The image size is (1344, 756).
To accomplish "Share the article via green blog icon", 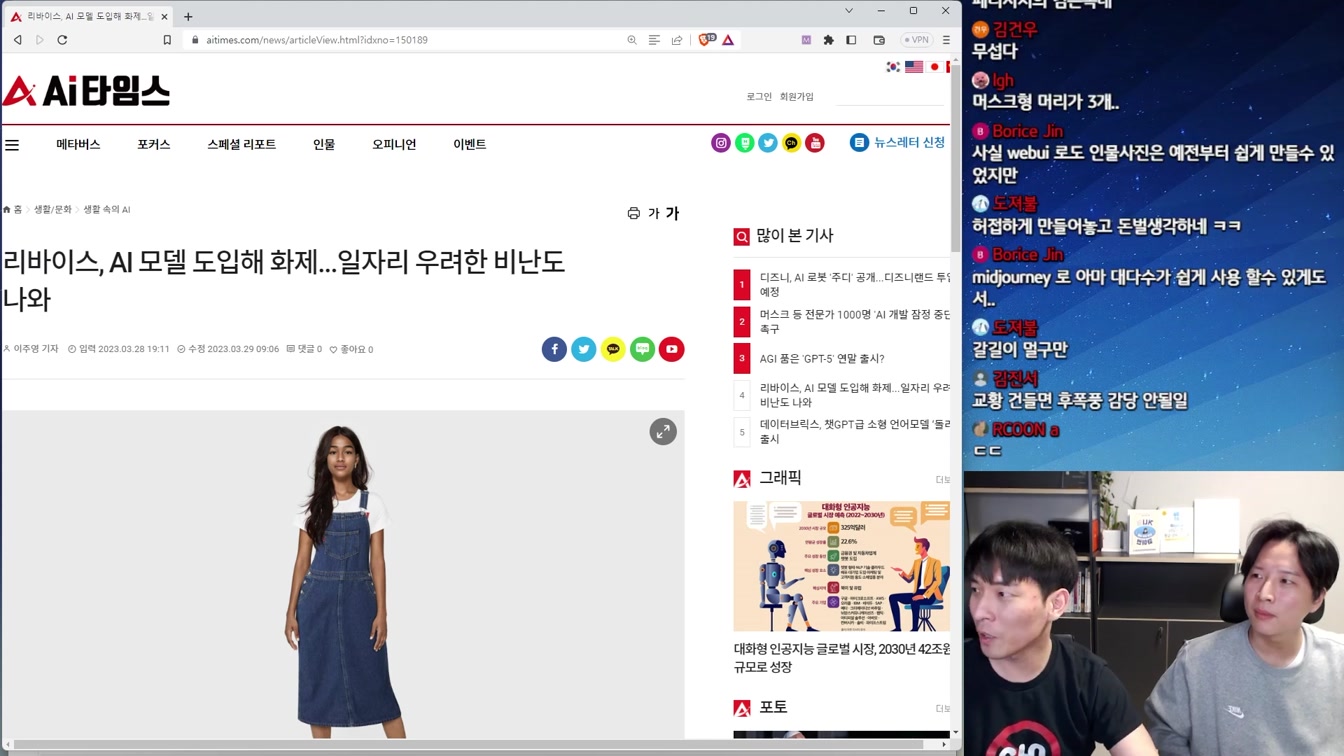I will 642,349.
